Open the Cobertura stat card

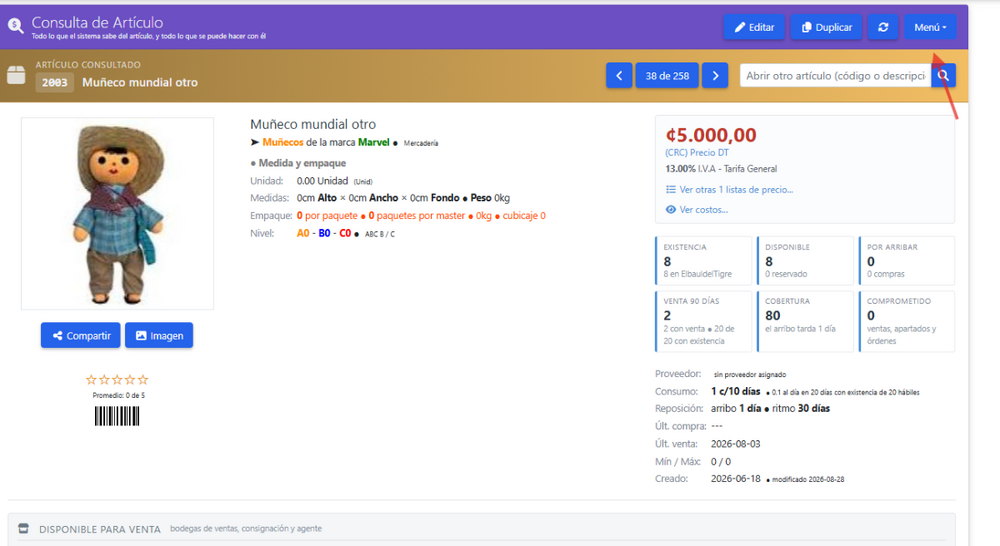[805, 321]
